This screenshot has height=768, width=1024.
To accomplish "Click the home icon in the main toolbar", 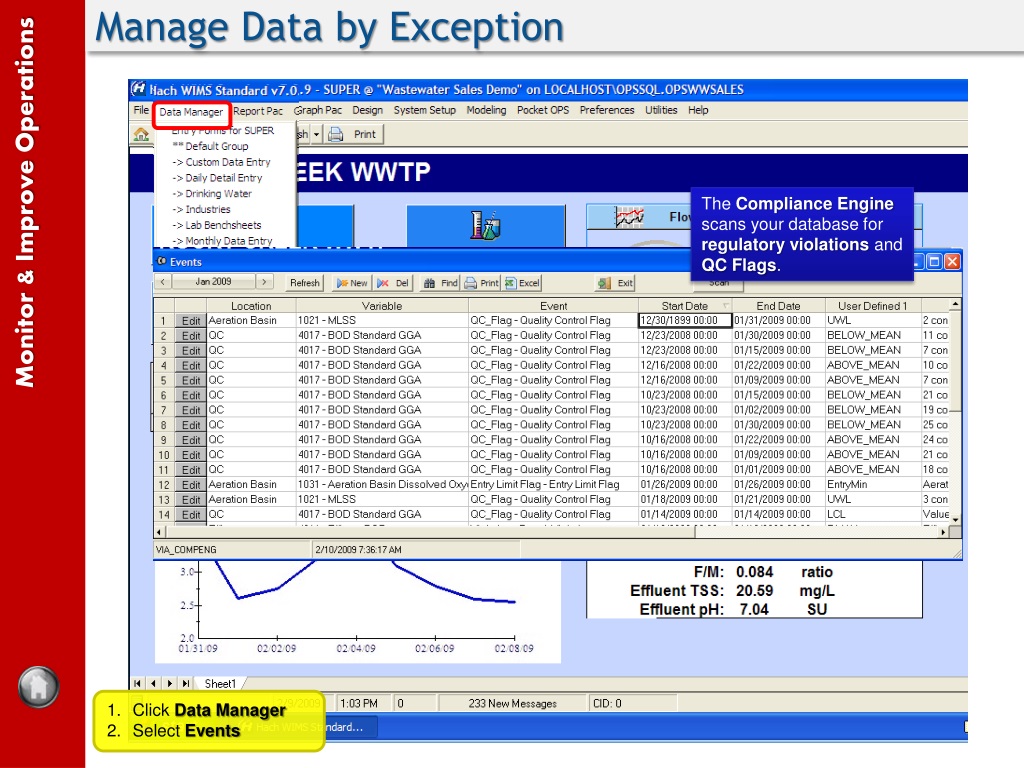I will tap(142, 134).
